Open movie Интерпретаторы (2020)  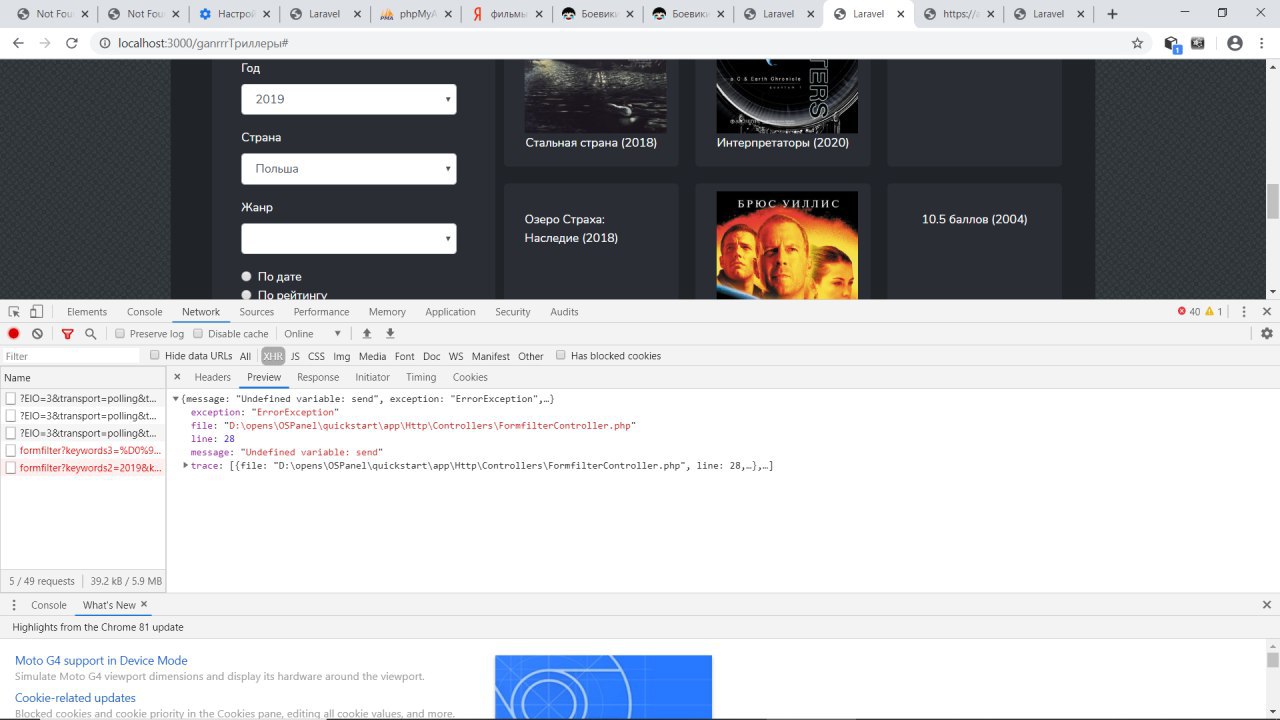click(x=783, y=143)
